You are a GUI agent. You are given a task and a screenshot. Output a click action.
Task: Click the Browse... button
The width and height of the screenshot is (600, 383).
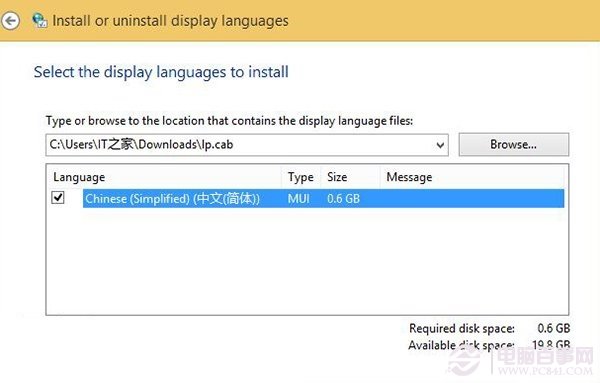514,145
